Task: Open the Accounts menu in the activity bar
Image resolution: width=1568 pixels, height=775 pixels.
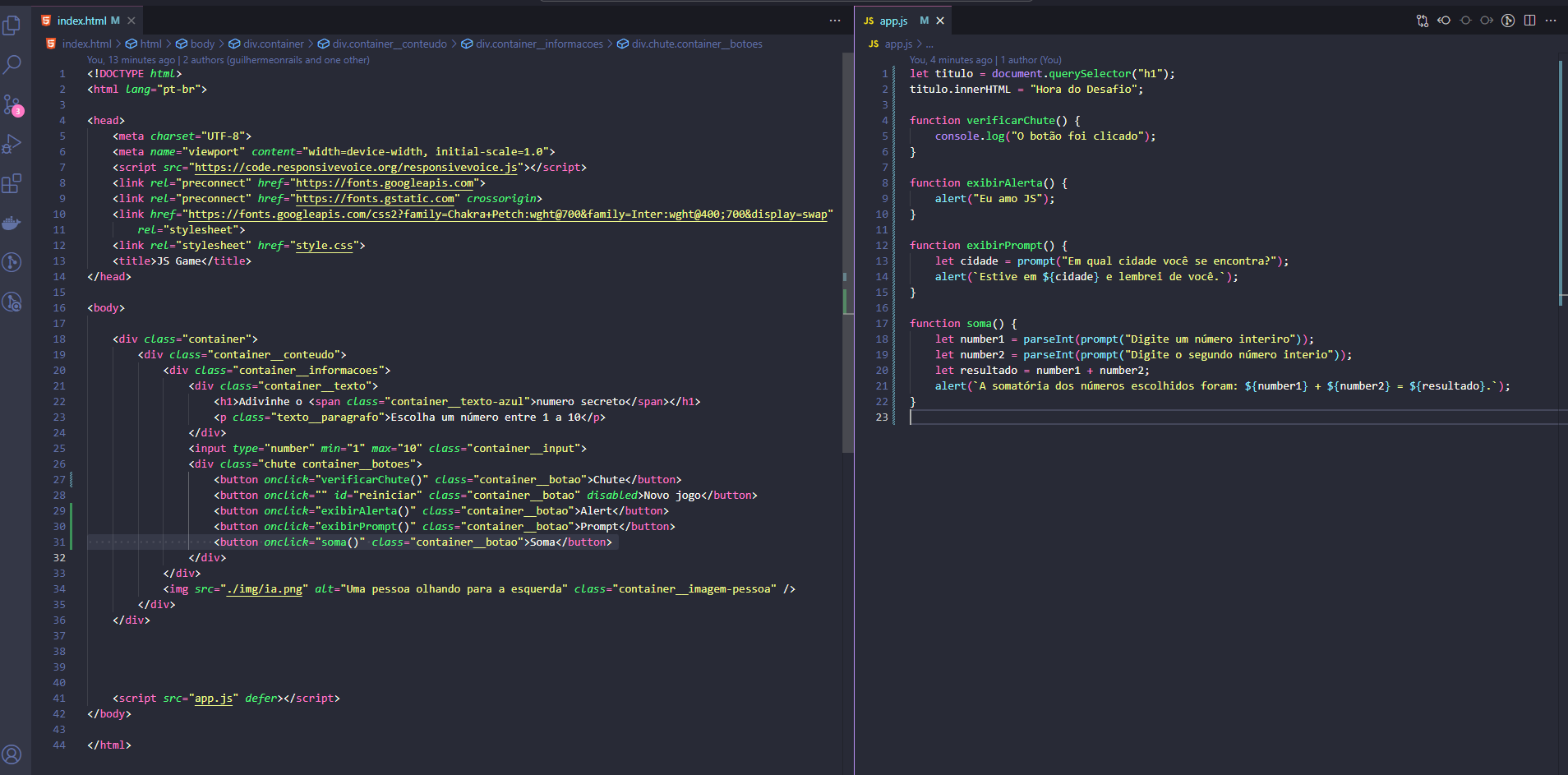Action: coord(12,754)
